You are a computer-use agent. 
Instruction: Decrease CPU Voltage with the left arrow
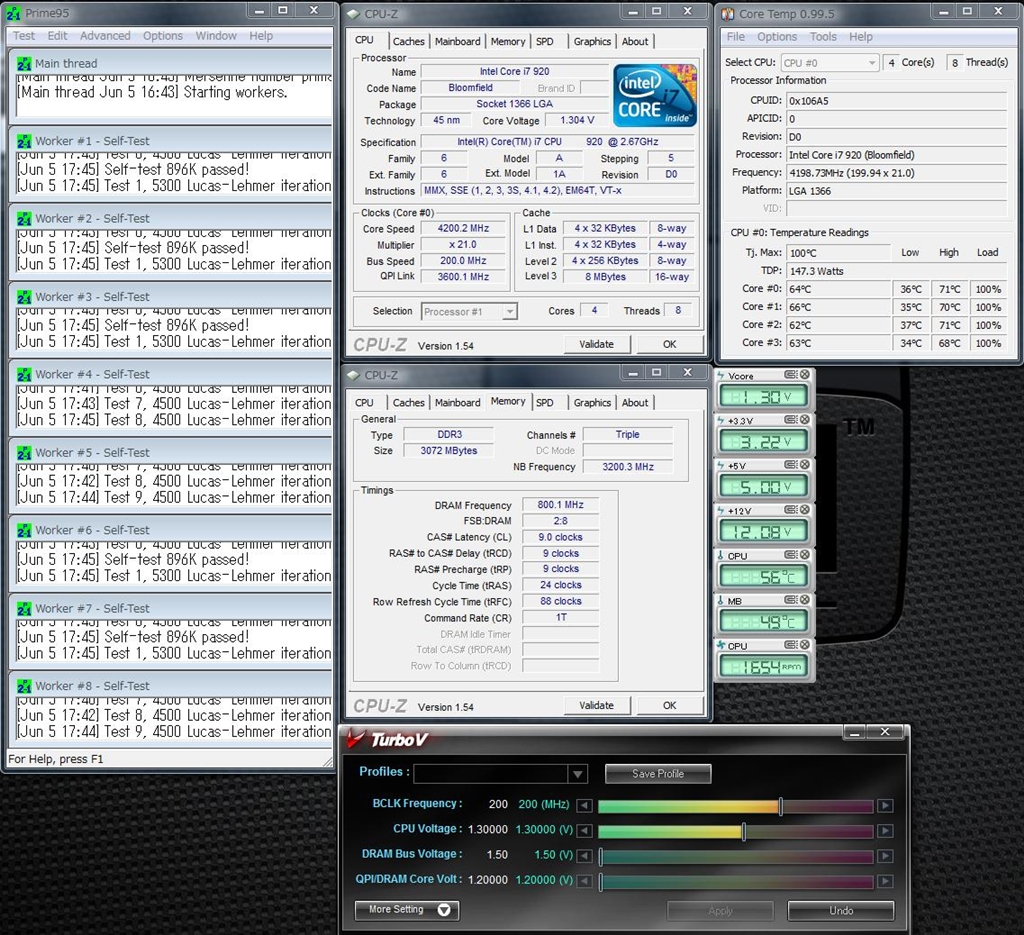click(x=584, y=831)
